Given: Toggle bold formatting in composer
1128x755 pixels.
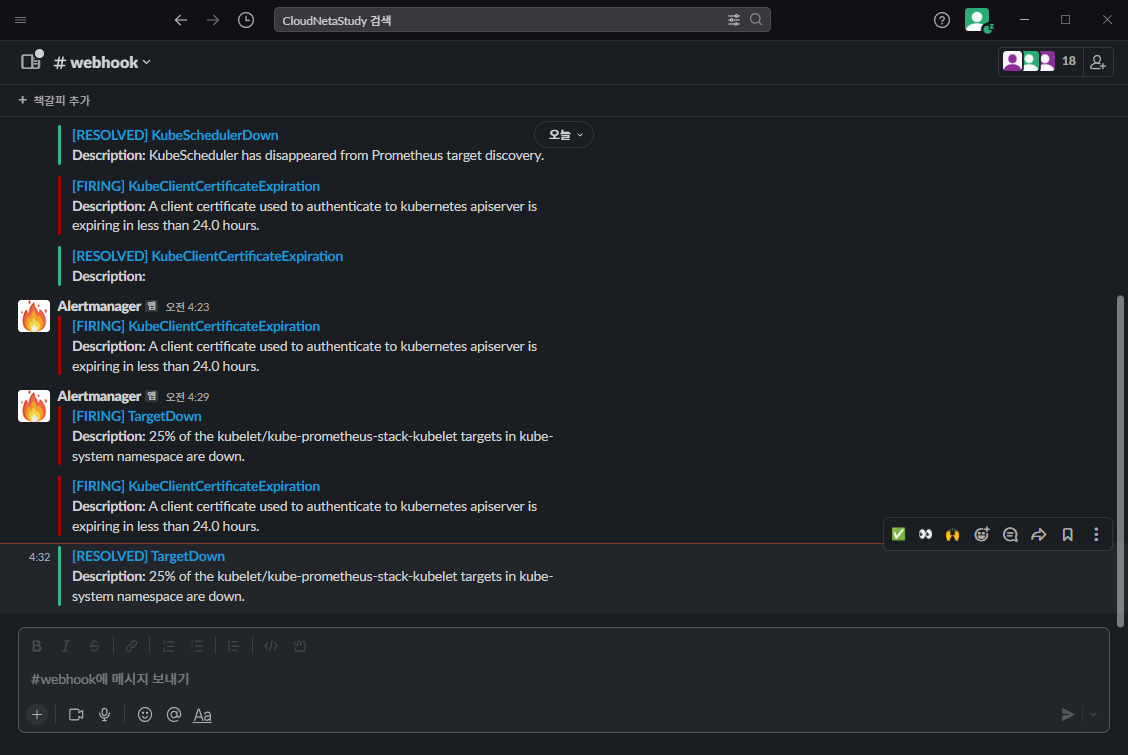Looking at the screenshot, I should pyautogui.click(x=37, y=646).
